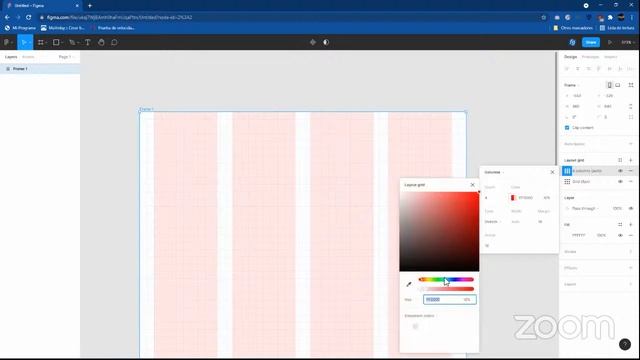Open the 4 columns grid settings icon
The width and height of the screenshot is (640, 360).
pyautogui.click(x=567, y=171)
